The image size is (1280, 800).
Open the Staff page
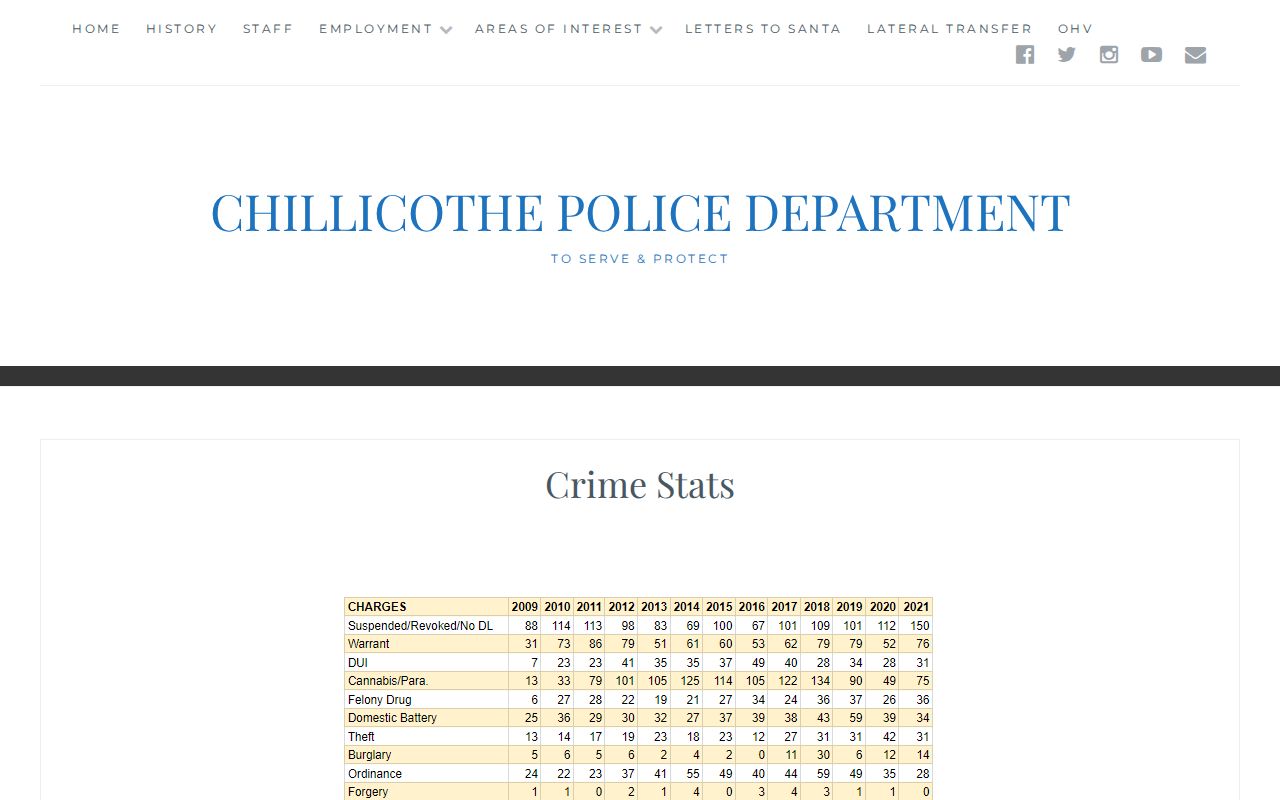268,29
